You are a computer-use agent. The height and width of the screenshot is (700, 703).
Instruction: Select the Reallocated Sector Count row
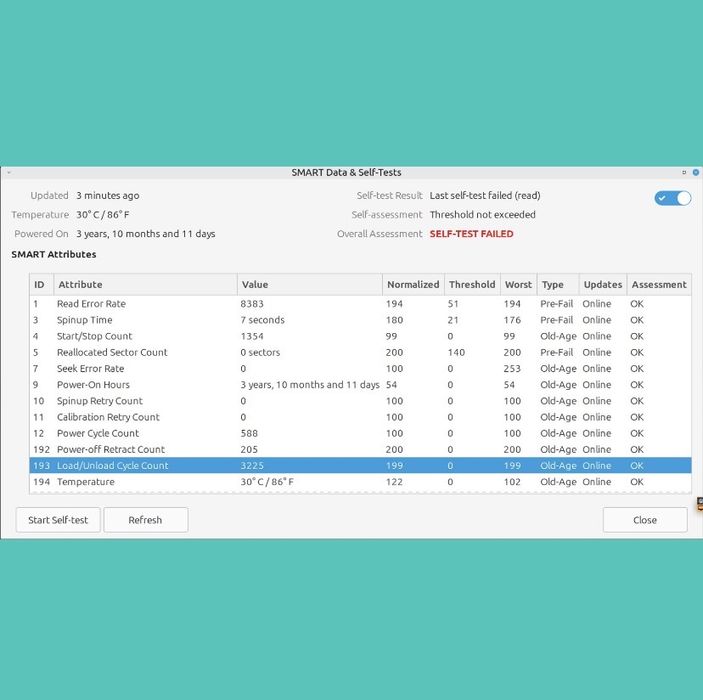(x=360, y=352)
